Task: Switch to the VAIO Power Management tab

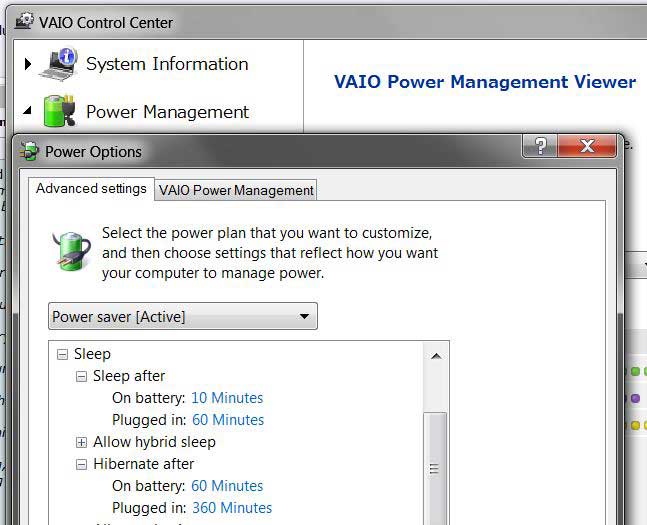Action: [x=236, y=190]
